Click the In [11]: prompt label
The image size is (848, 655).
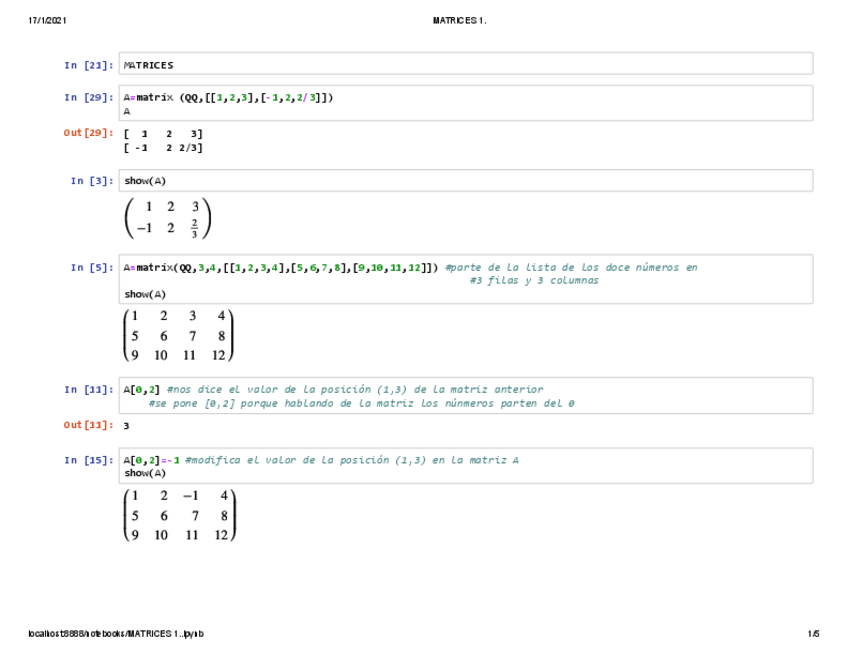[x=89, y=389]
